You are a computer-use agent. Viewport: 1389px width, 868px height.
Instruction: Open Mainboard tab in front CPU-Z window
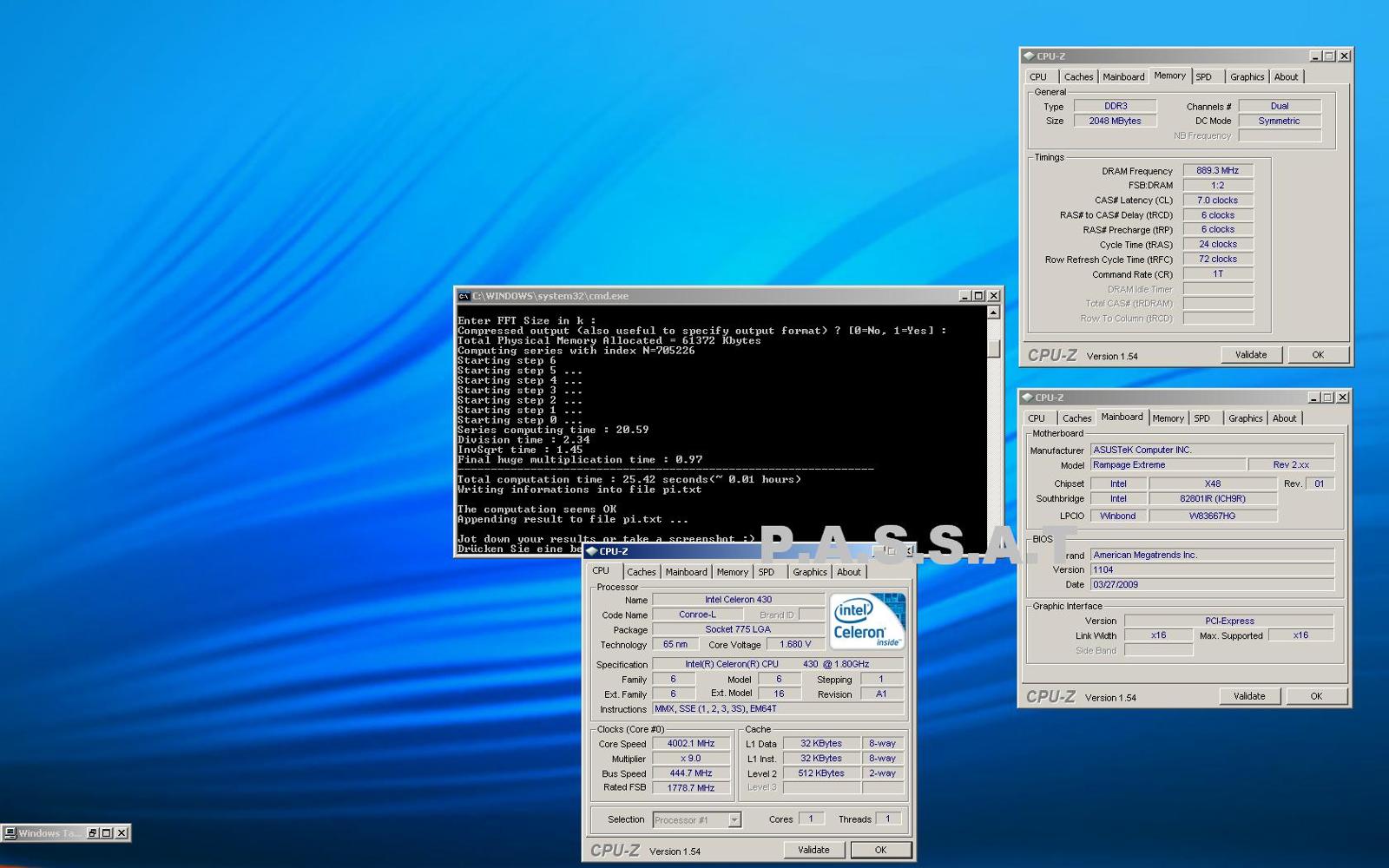(686, 572)
